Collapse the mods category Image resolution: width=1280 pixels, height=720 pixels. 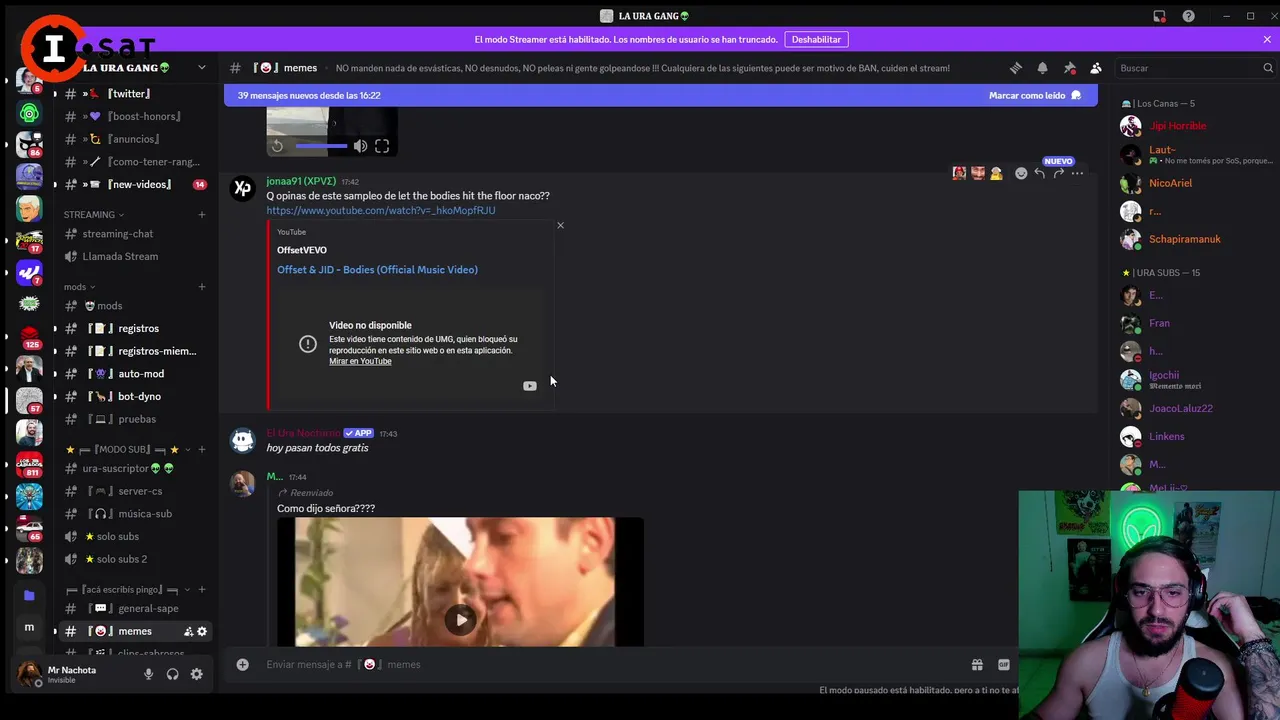tap(79, 287)
